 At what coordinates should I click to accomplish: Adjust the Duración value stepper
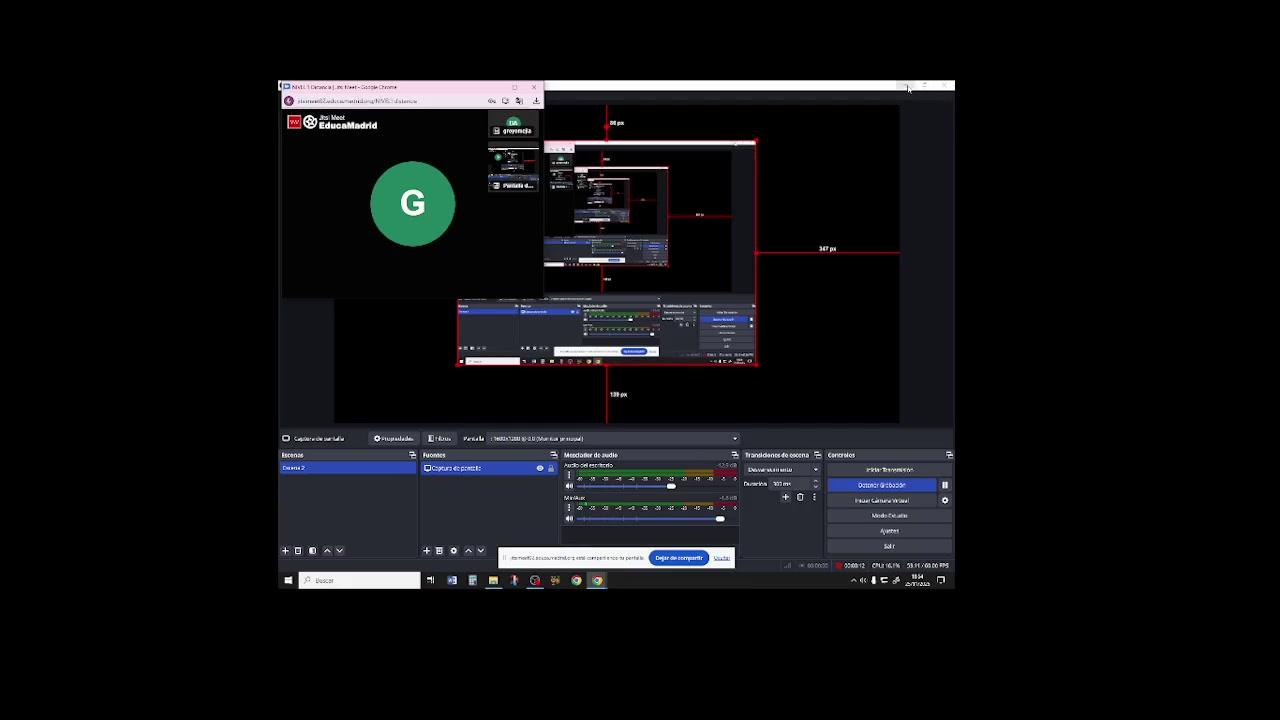click(x=815, y=484)
